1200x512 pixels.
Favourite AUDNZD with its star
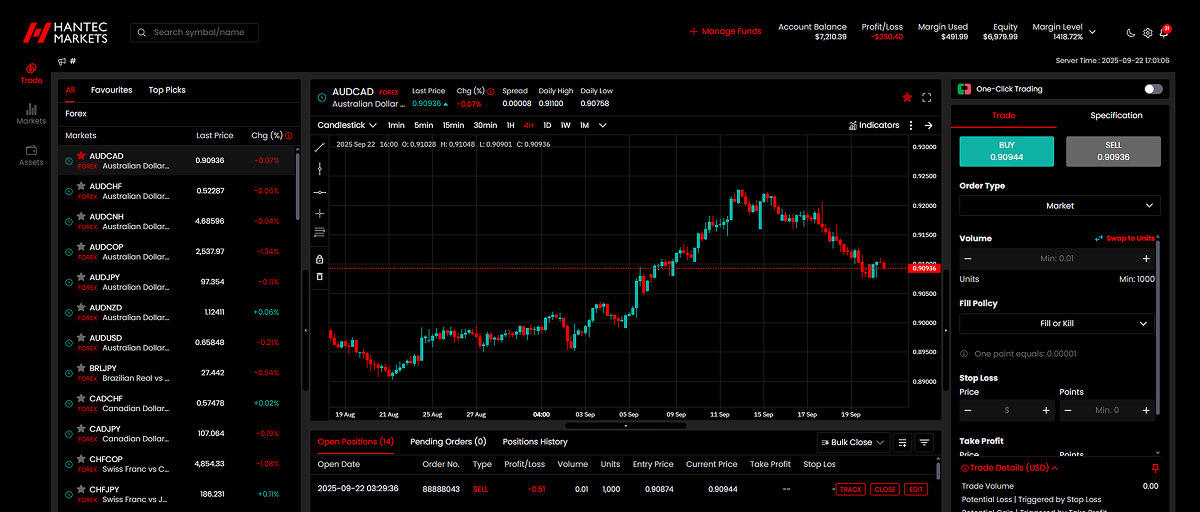(81, 307)
